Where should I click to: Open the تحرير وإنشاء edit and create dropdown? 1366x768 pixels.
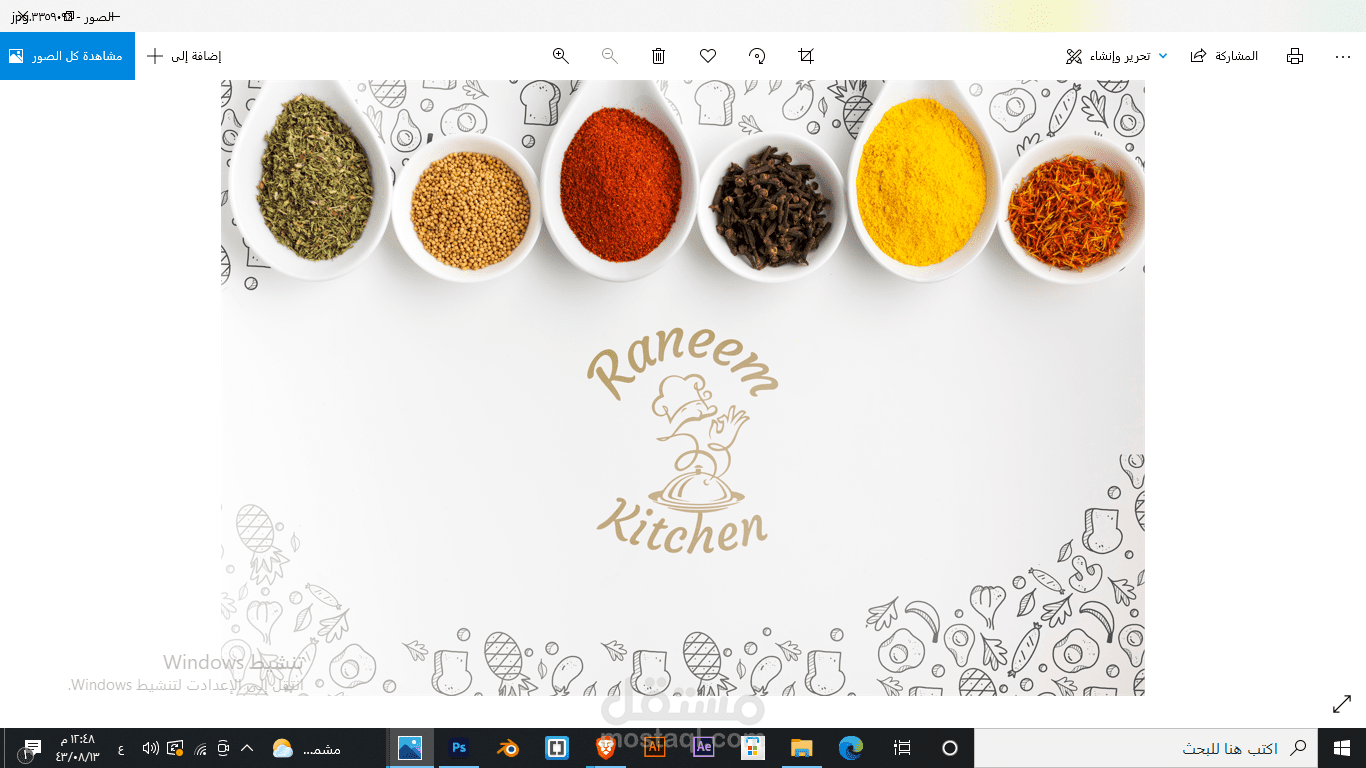1117,56
